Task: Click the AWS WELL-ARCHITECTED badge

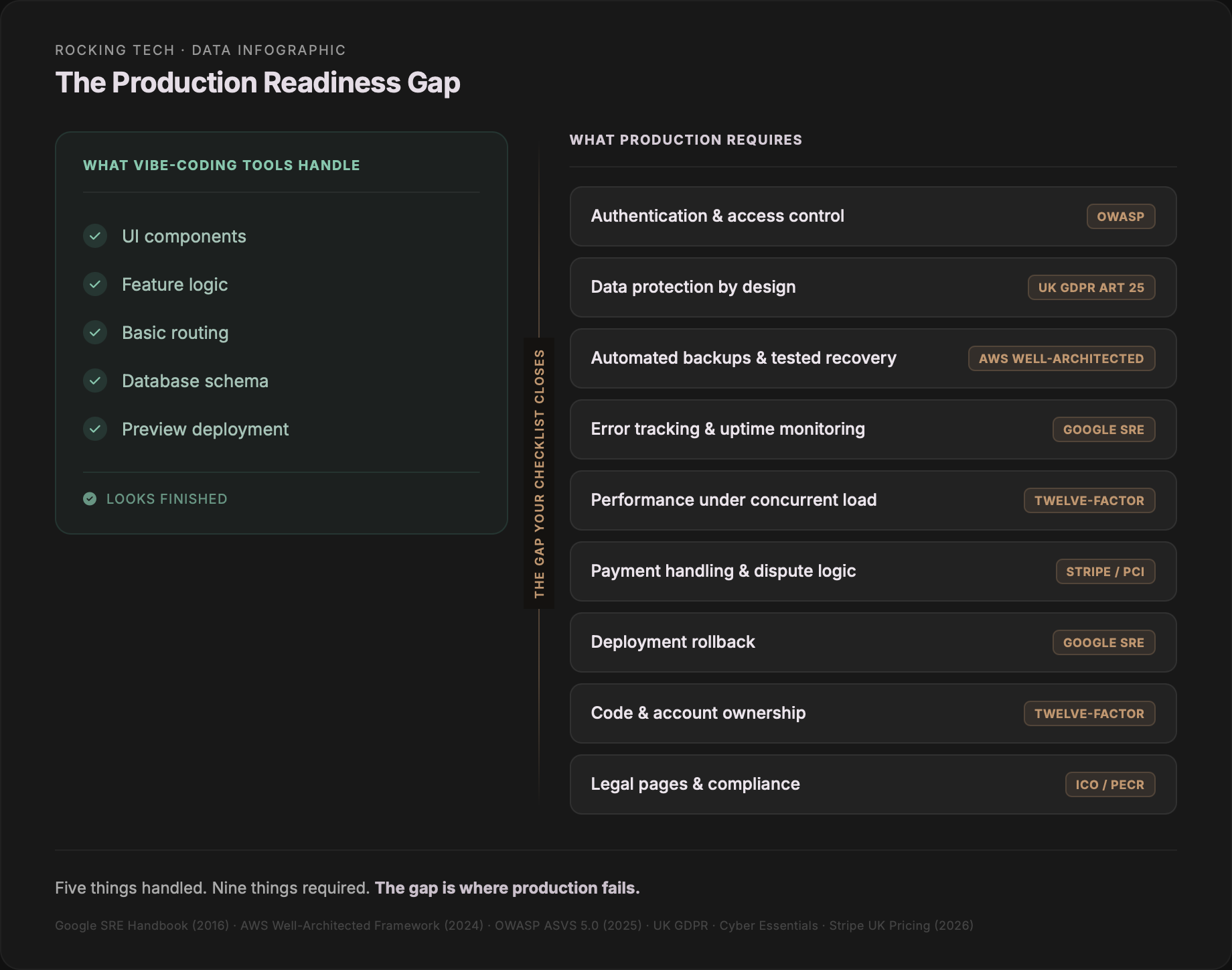Action: tap(1061, 358)
